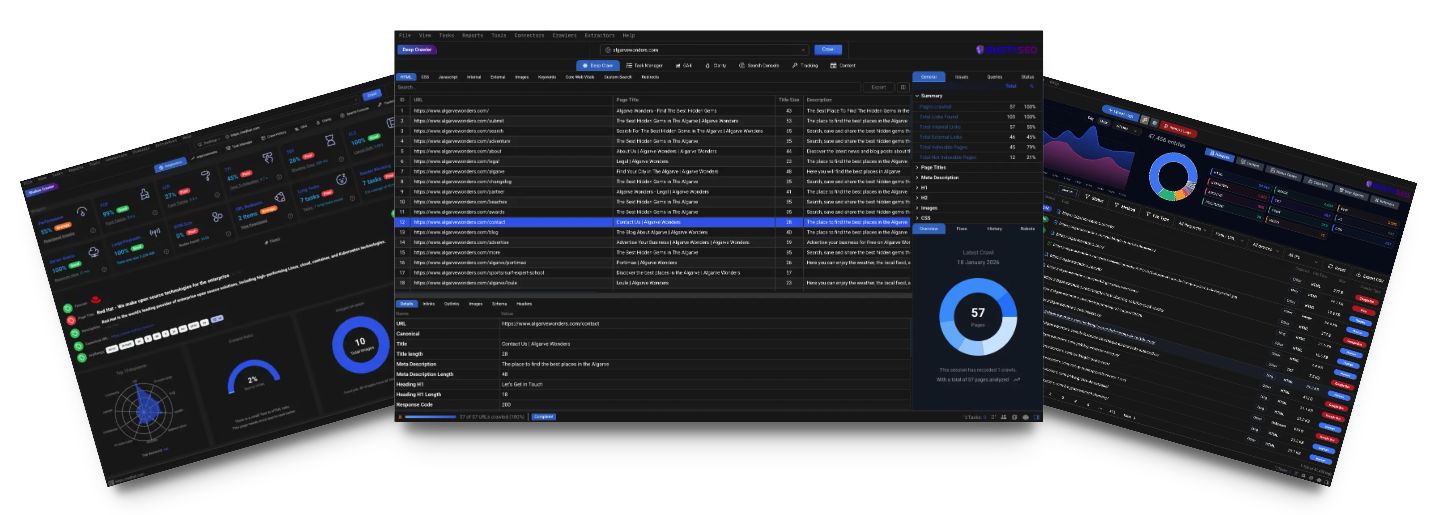Screen dimensions: 1432x515
Task: Click the trend arrow icon after pages analyzed
Action: (1017, 380)
